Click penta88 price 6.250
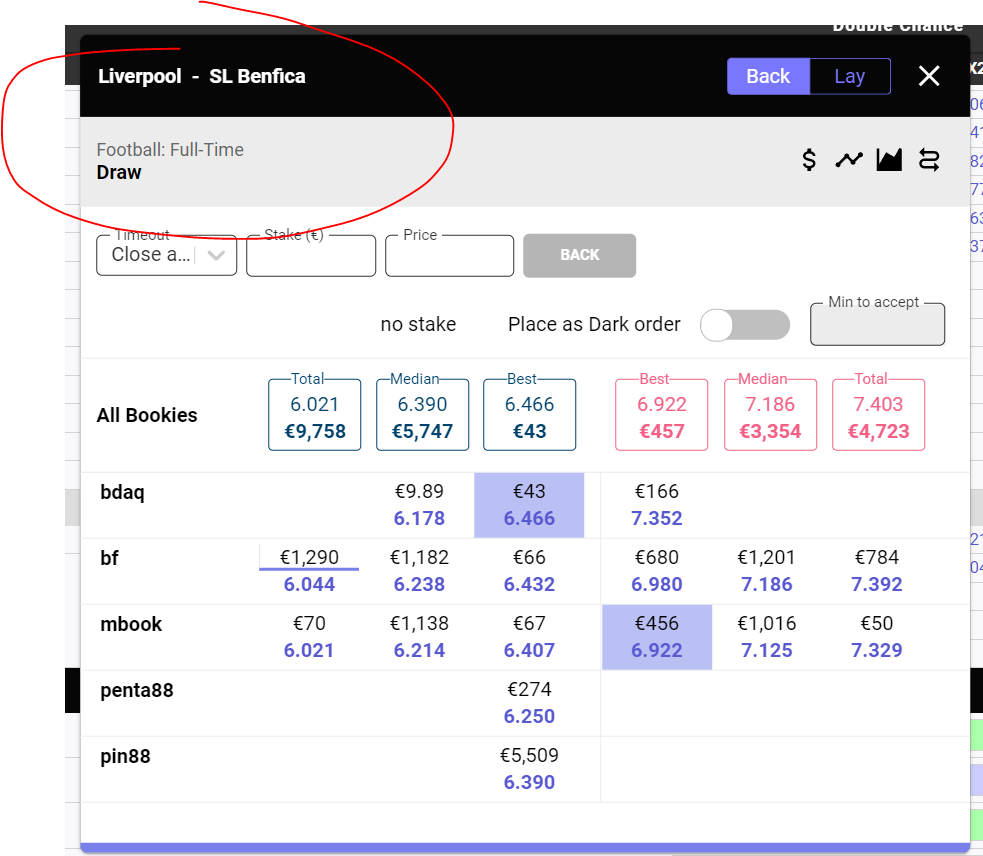Image resolution: width=983 pixels, height=856 pixels. [x=529, y=716]
